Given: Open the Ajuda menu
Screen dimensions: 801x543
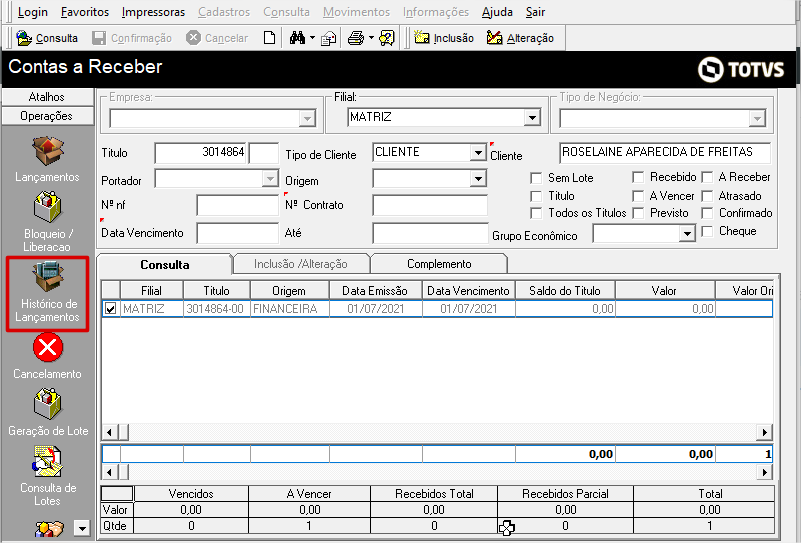Looking at the screenshot, I should (497, 12).
